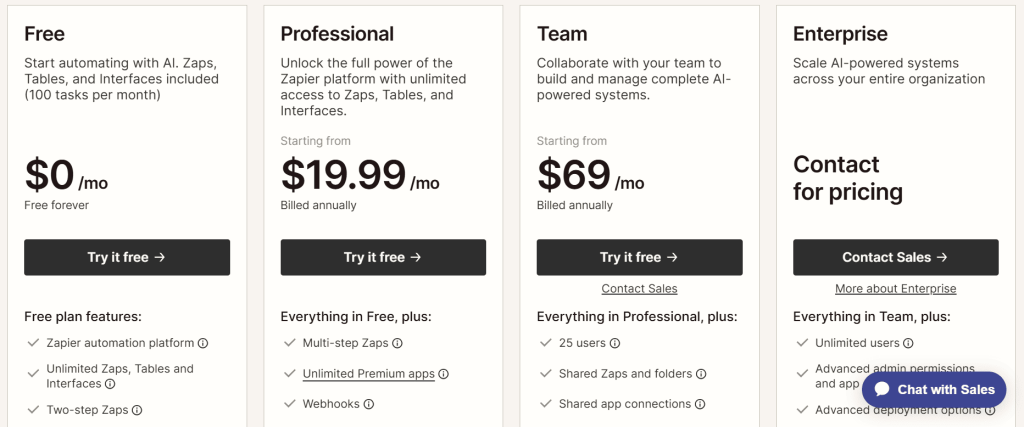Click info icon next to Unlimited Premium apps

click(444, 374)
